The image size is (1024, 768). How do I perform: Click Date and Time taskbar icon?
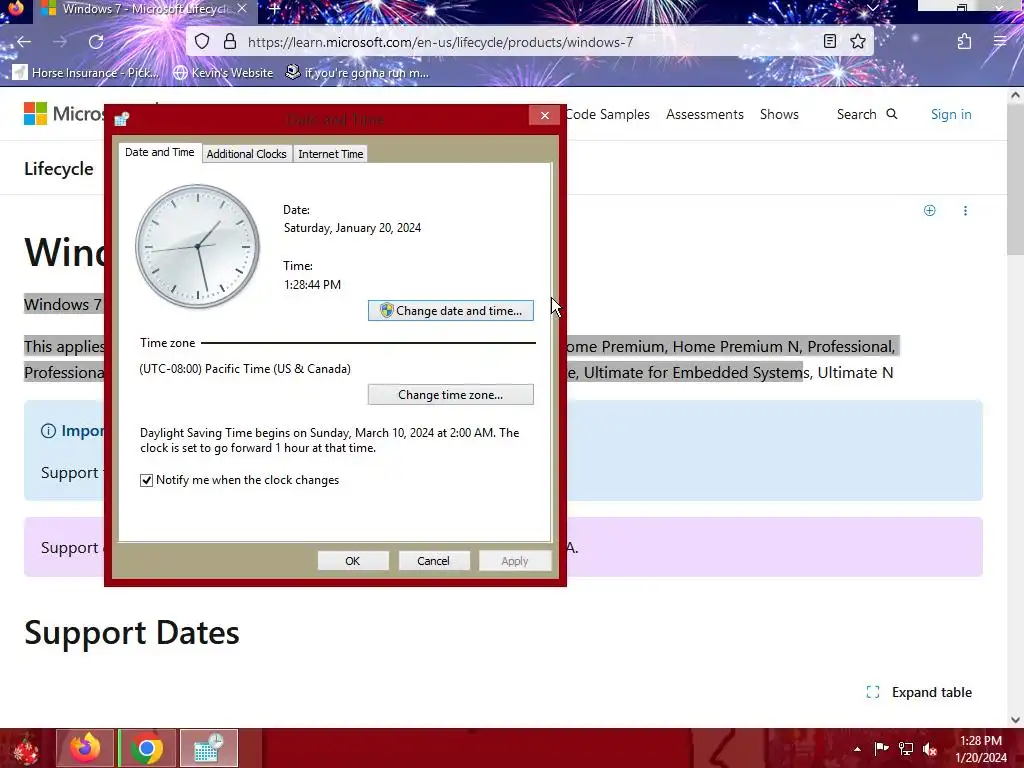click(209, 748)
